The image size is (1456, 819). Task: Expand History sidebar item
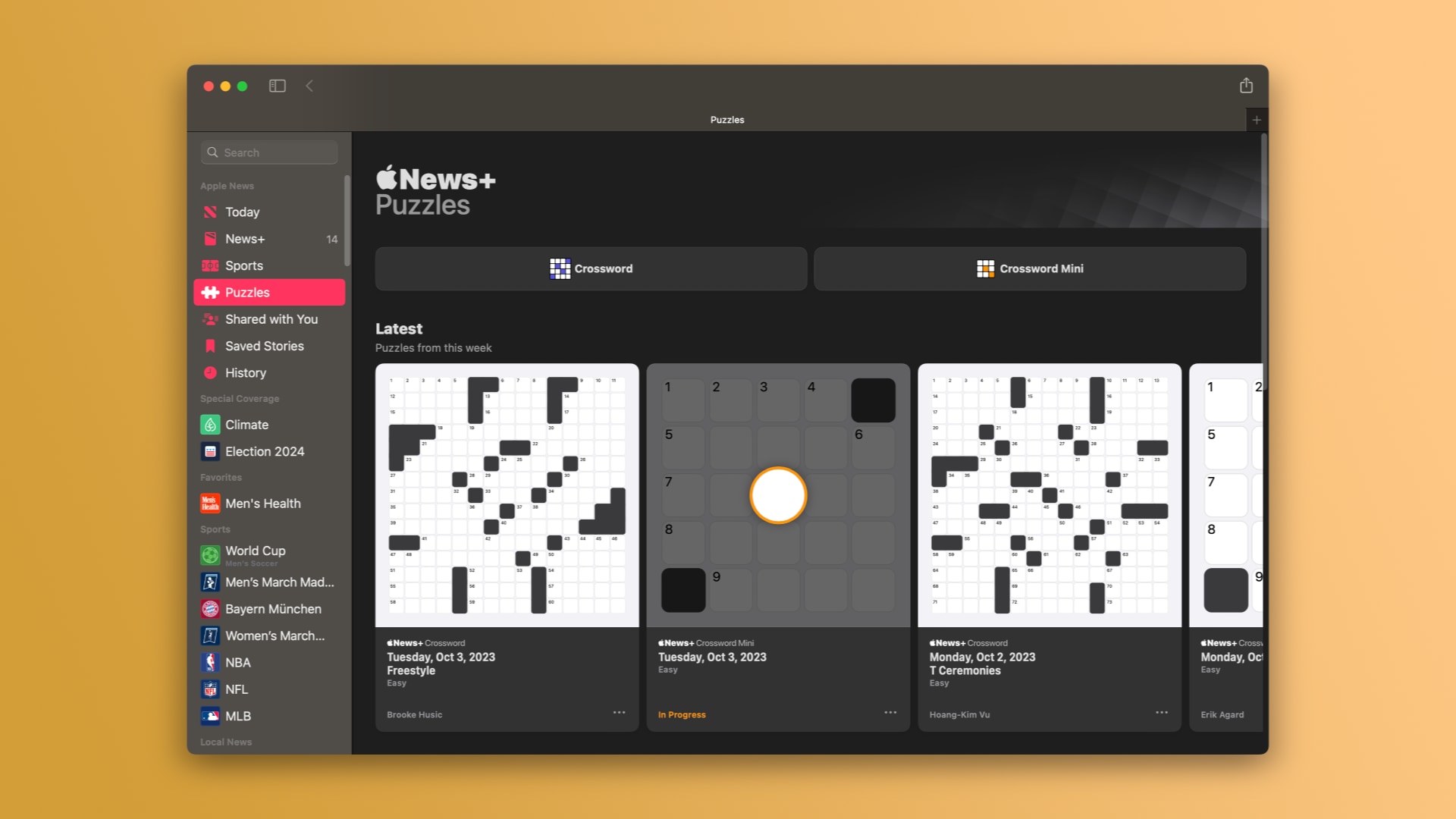coord(247,372)
